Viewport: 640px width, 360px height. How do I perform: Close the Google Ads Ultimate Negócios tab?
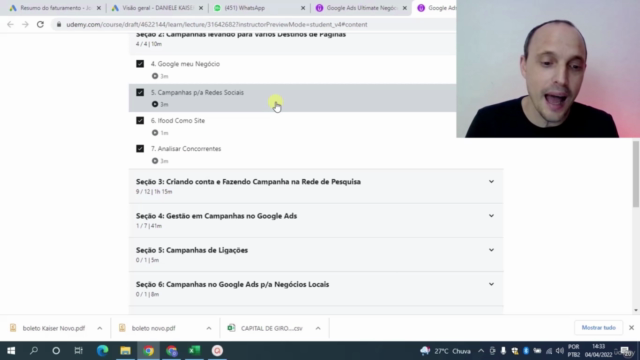click(405, 8)
